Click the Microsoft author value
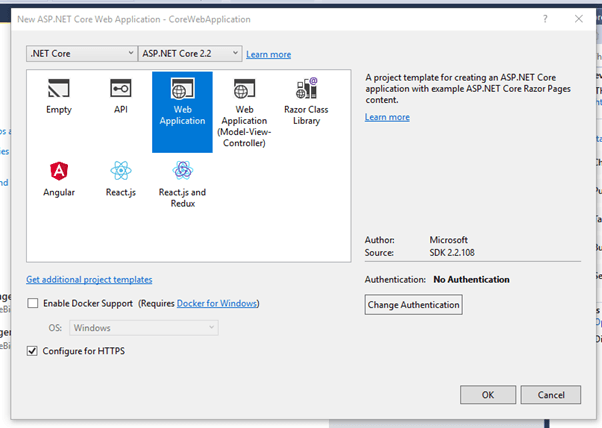 448,240
